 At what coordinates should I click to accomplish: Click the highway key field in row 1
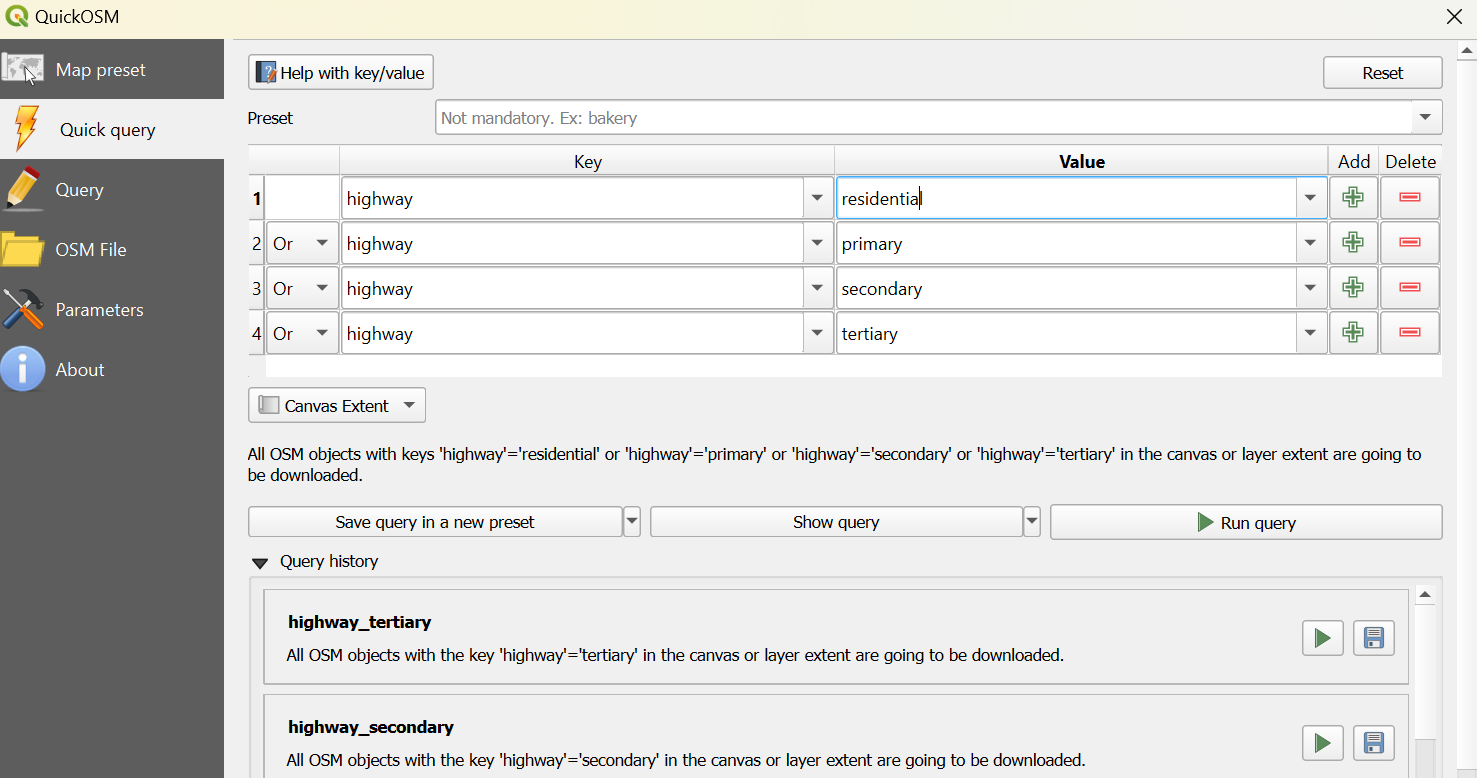573,199
